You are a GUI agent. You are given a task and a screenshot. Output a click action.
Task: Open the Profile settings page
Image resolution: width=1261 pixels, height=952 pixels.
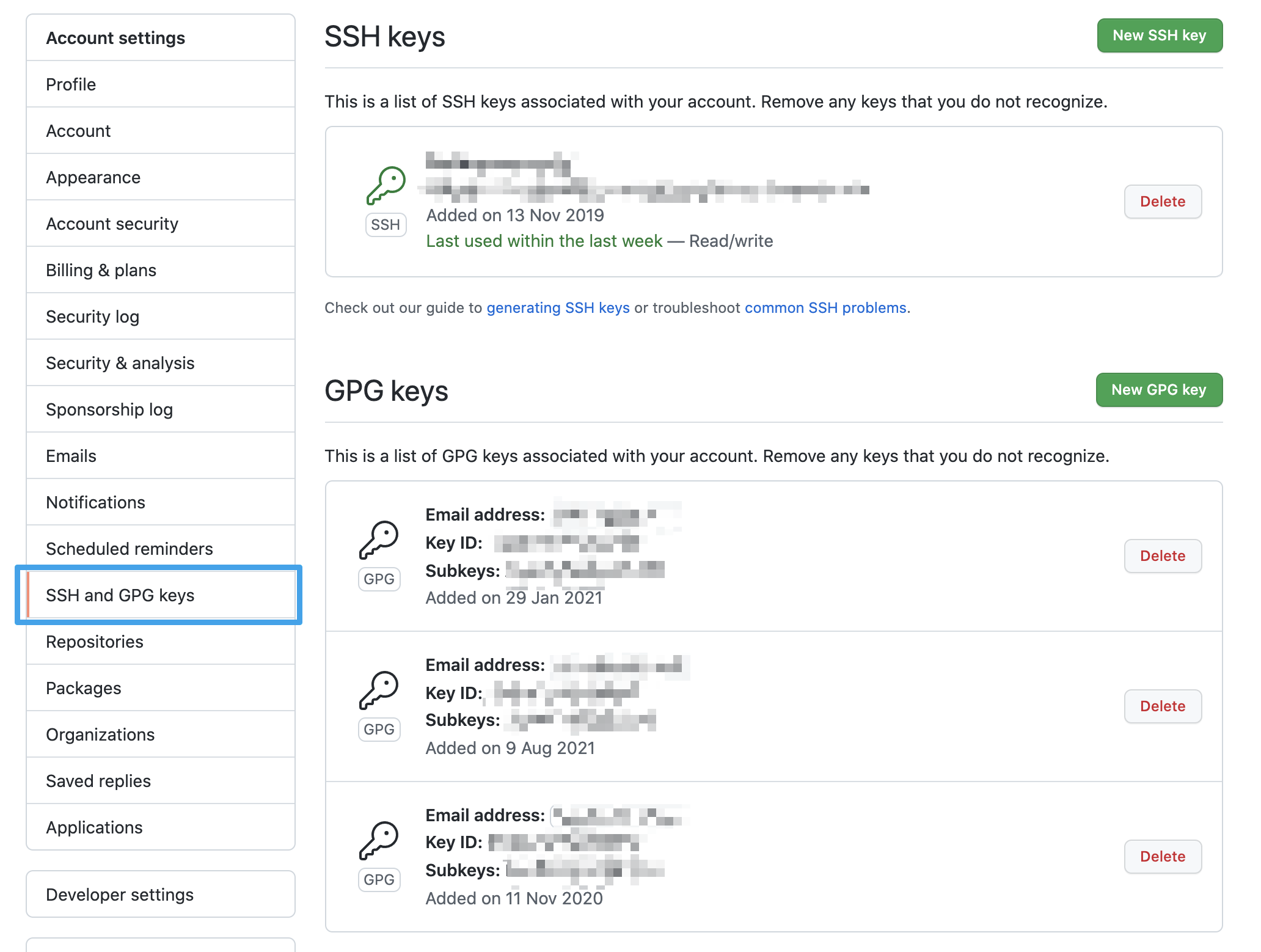click(71, 84)
